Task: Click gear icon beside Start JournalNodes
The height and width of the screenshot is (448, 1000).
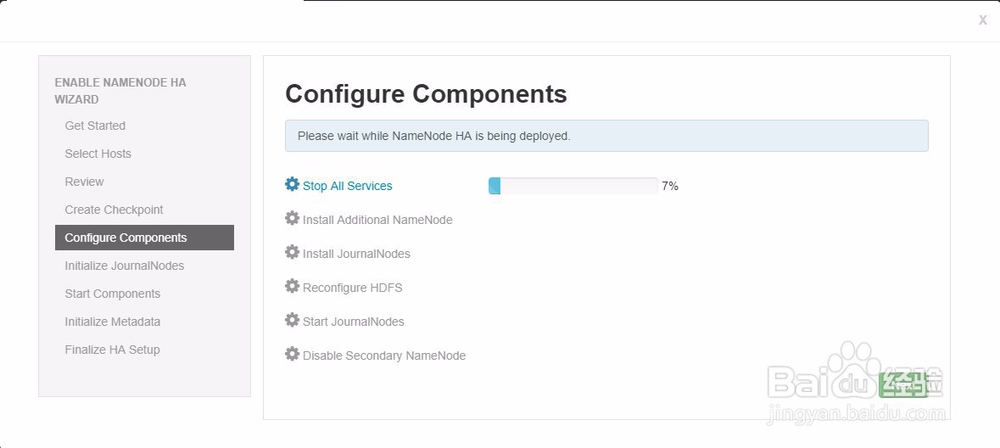Action: coord(292,320)
